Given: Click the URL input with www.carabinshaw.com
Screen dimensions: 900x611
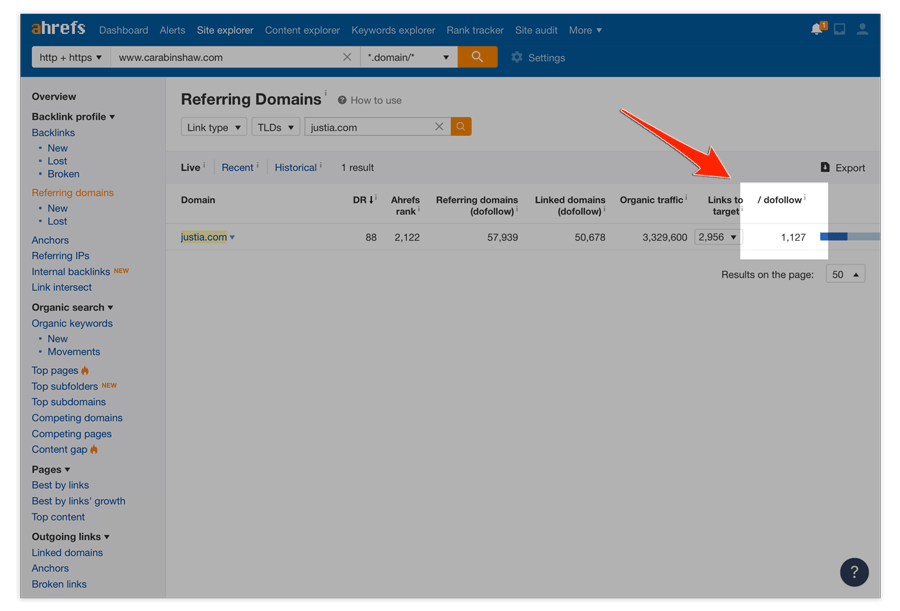Looking at the screenshot, I should 228,57.
